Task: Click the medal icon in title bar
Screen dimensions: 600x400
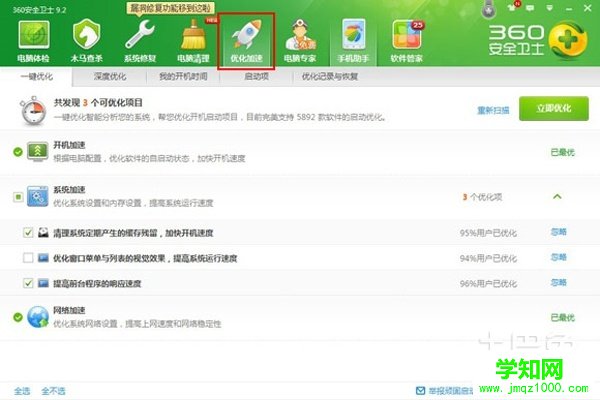Action: pyautogui.click(x=489, y=9)
